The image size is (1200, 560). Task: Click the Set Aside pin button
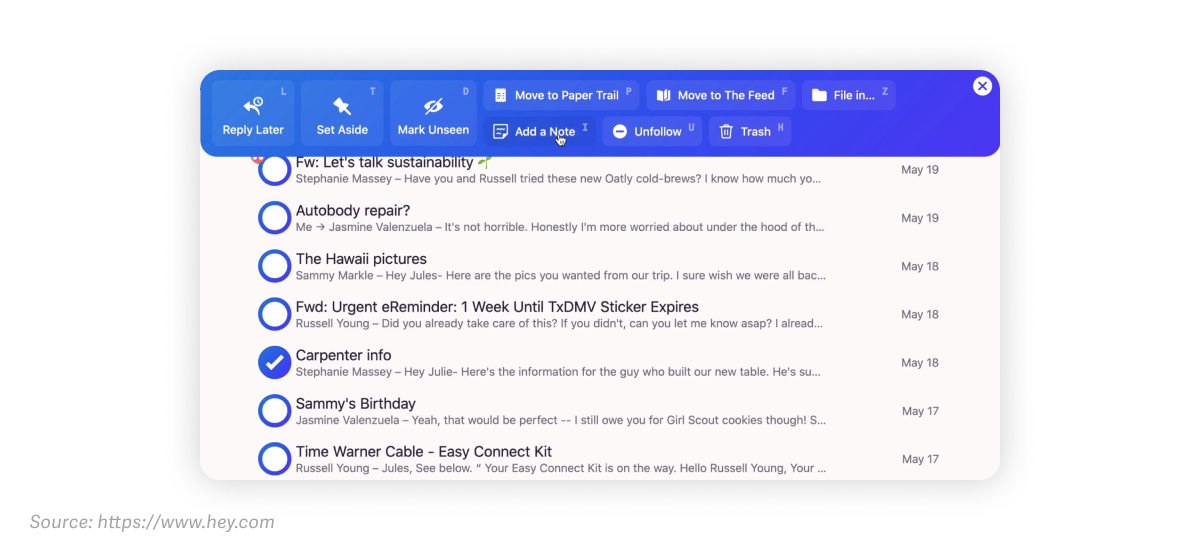(342, 113)
